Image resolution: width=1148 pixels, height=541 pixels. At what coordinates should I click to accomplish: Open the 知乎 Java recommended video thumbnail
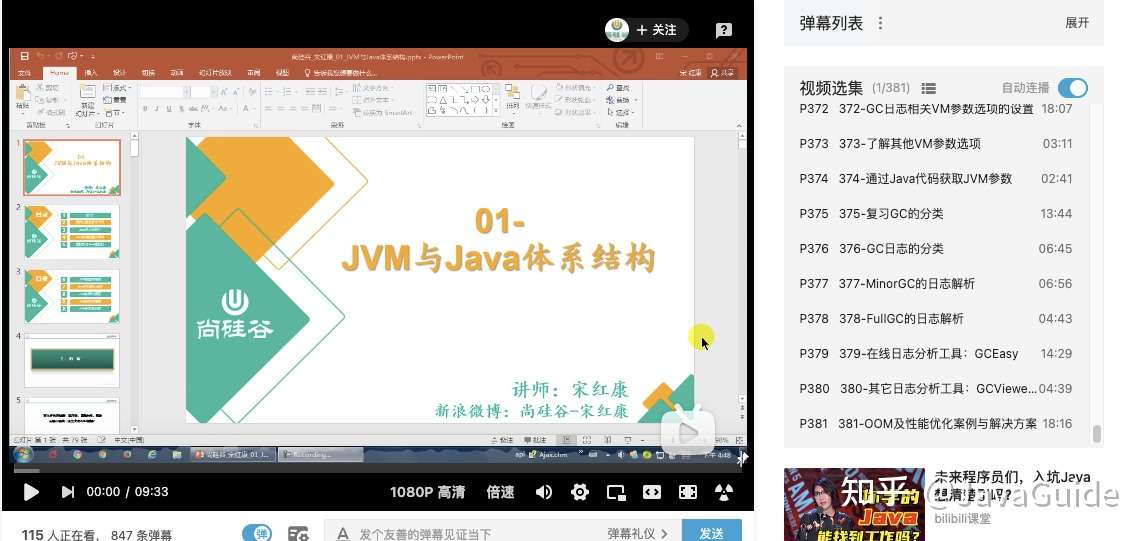coord(854,505)
